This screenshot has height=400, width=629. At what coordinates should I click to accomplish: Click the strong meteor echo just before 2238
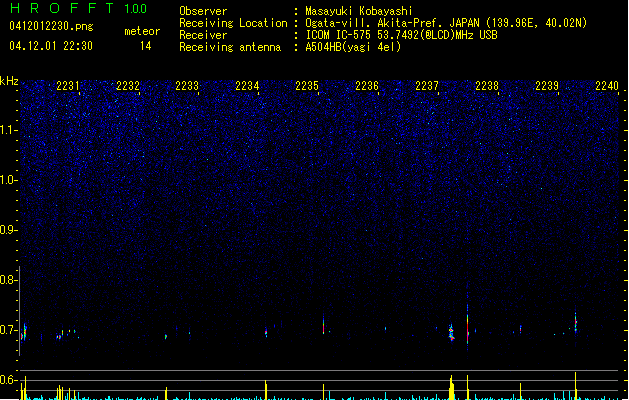(x=467, y=325)
